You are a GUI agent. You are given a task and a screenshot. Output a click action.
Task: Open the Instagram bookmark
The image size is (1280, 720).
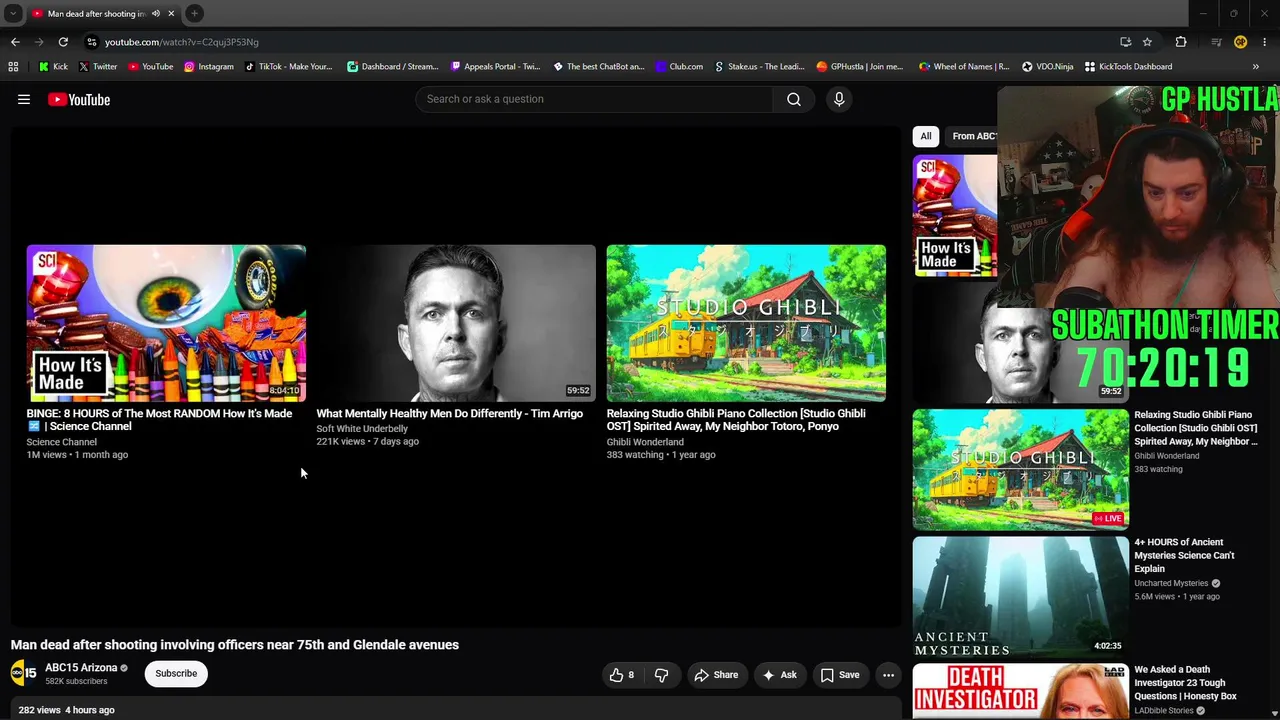point(208,67)
